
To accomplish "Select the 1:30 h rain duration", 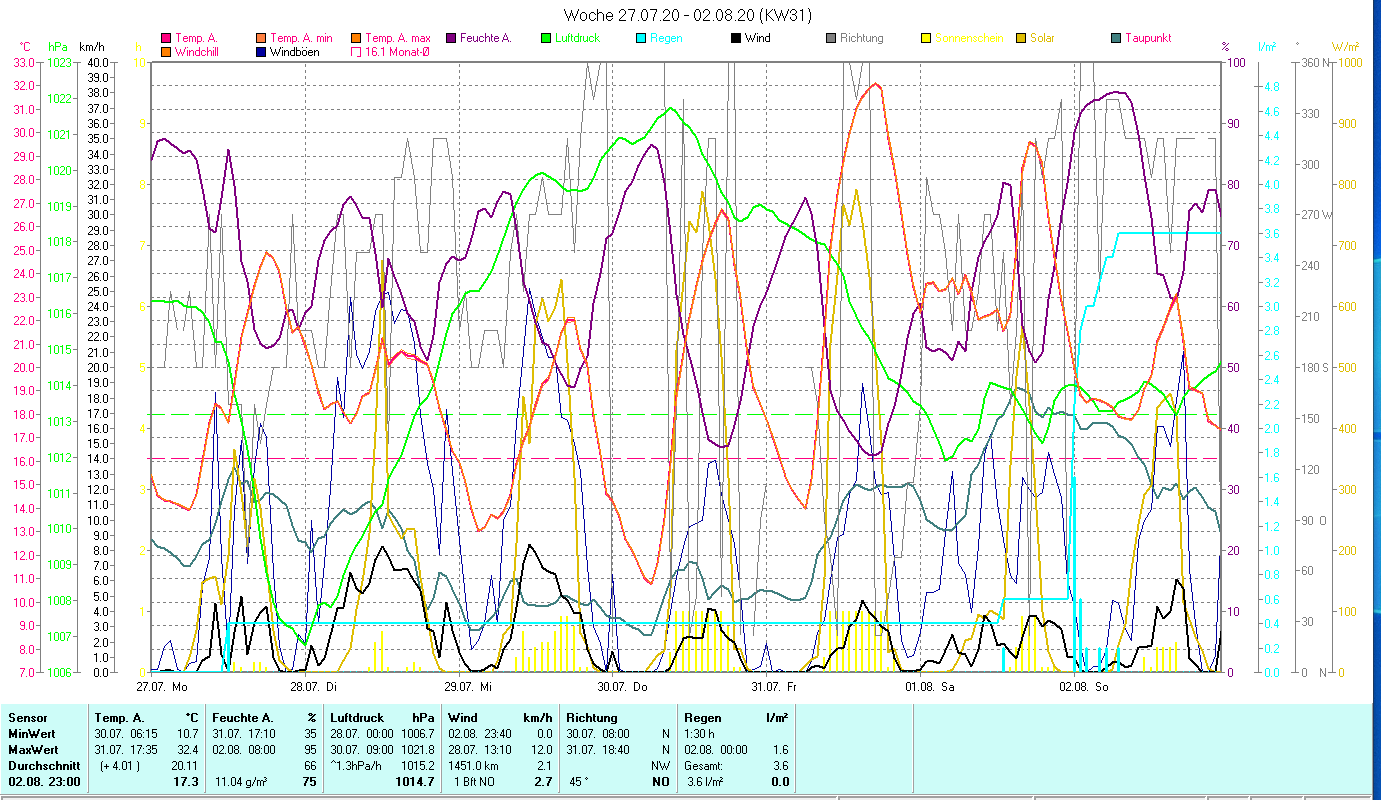I will pos(701,734).
